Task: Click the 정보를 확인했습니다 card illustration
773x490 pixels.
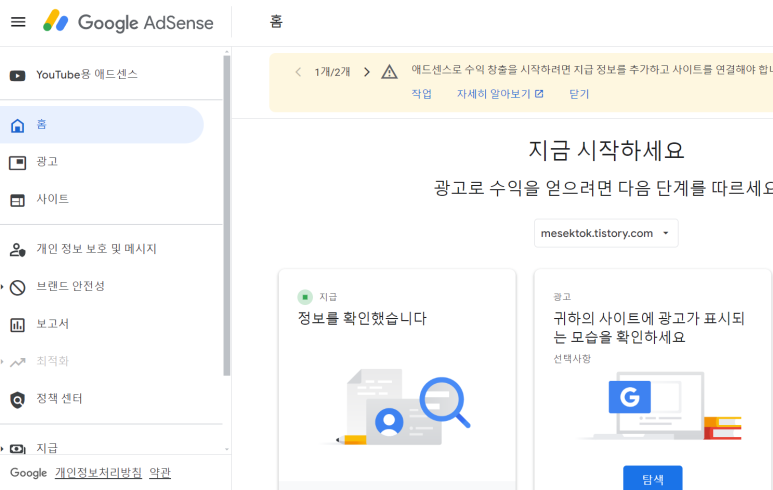Action: tap(397, 408)
